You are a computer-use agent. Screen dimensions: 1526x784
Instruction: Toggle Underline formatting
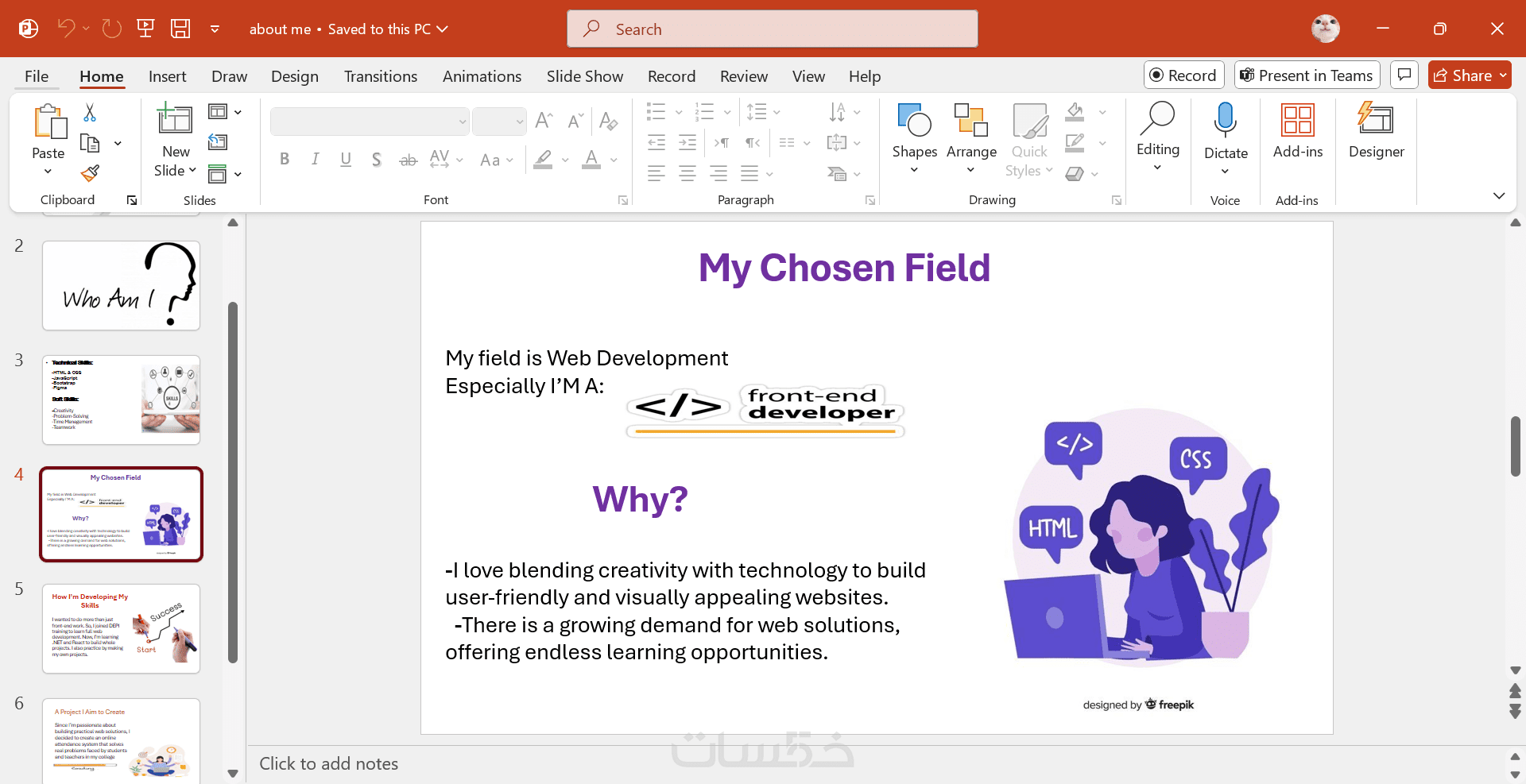(x=346, y=159)
